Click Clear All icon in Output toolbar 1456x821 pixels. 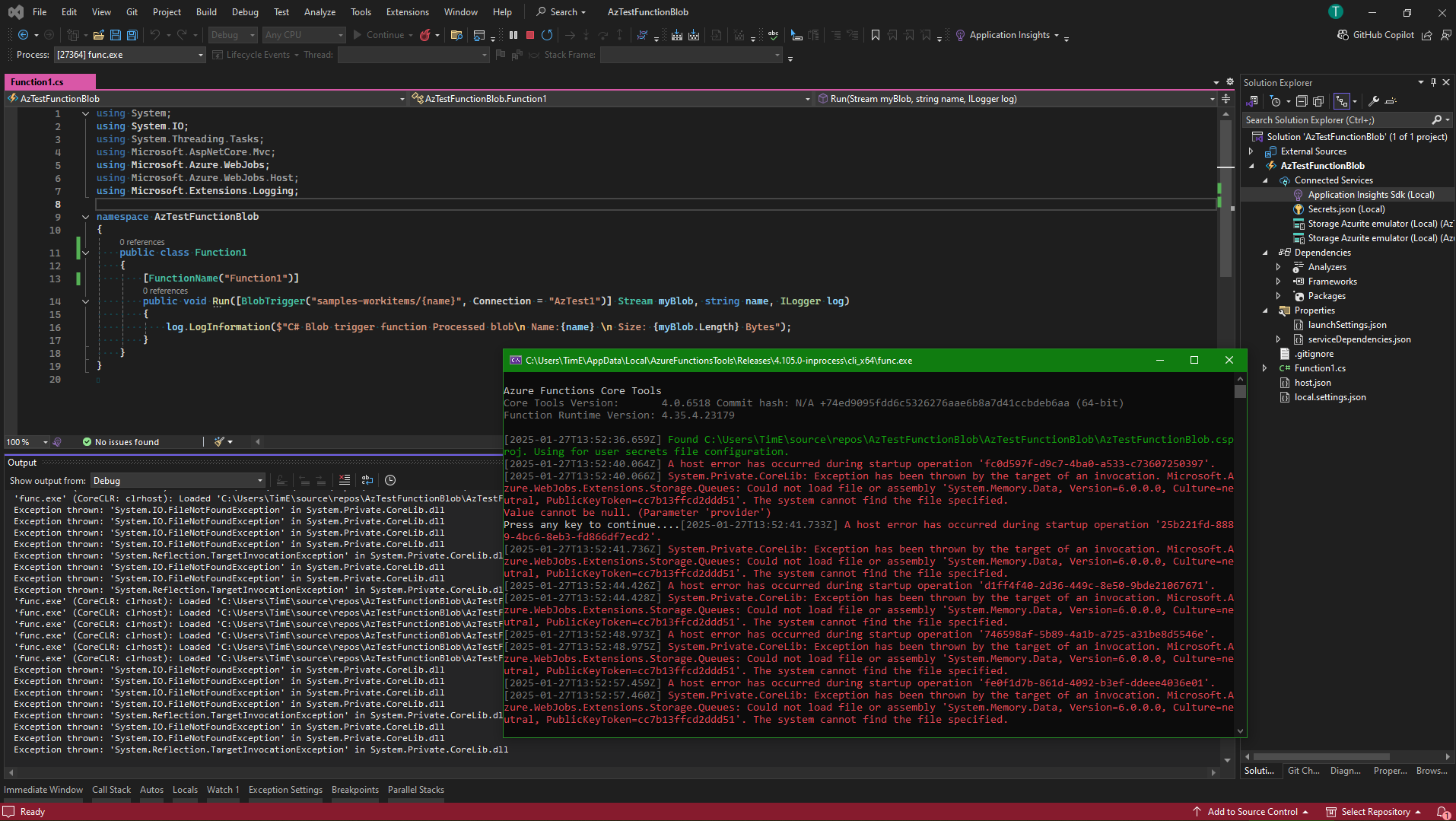(x=345, y=480)
